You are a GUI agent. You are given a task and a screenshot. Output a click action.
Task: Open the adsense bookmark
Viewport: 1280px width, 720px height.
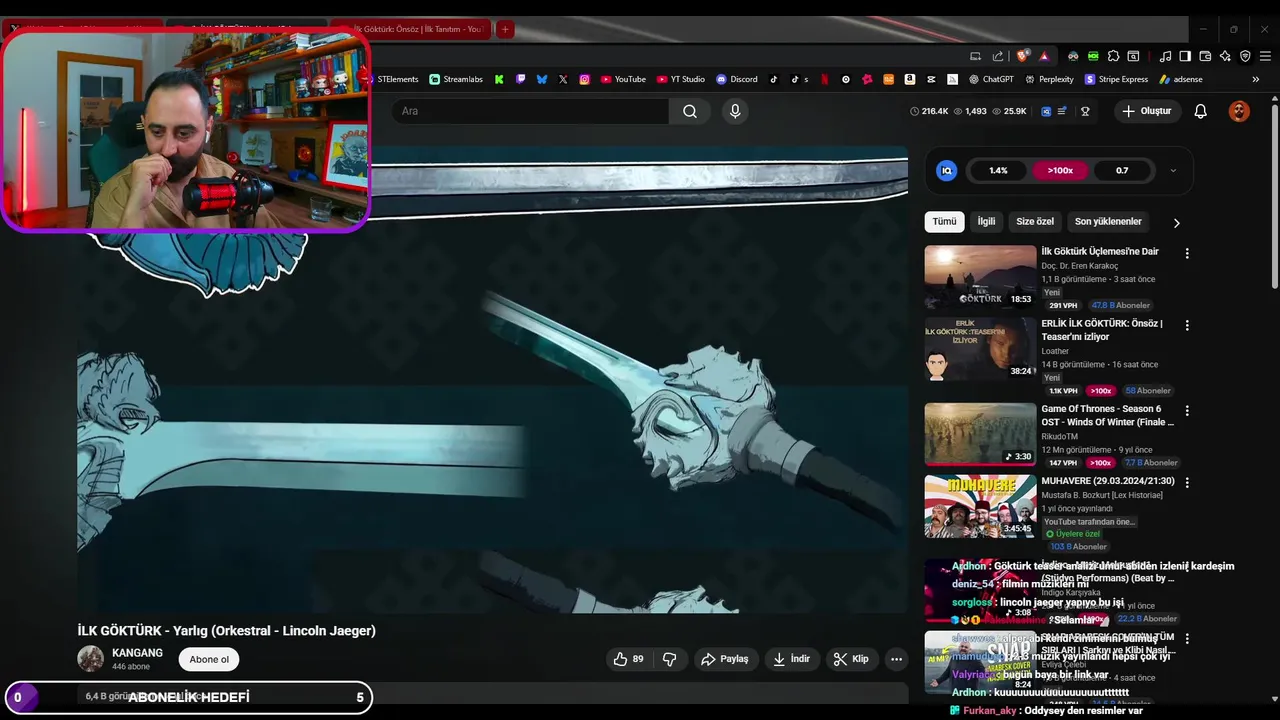click(1181, 79)
